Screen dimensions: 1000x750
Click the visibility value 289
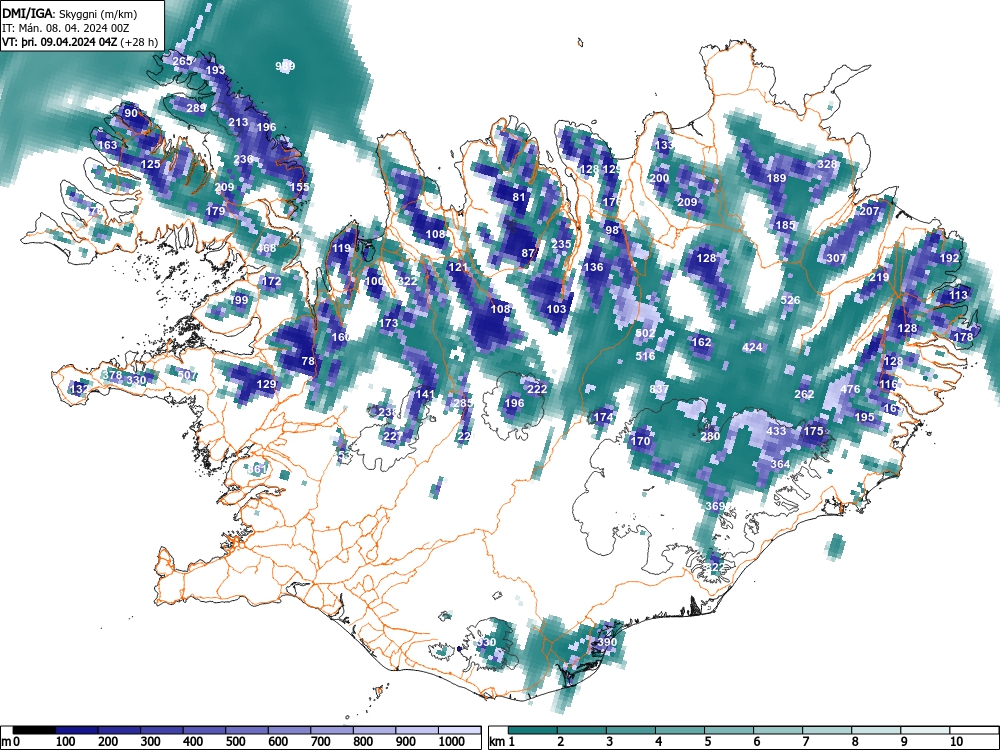[x=196, y=108]
